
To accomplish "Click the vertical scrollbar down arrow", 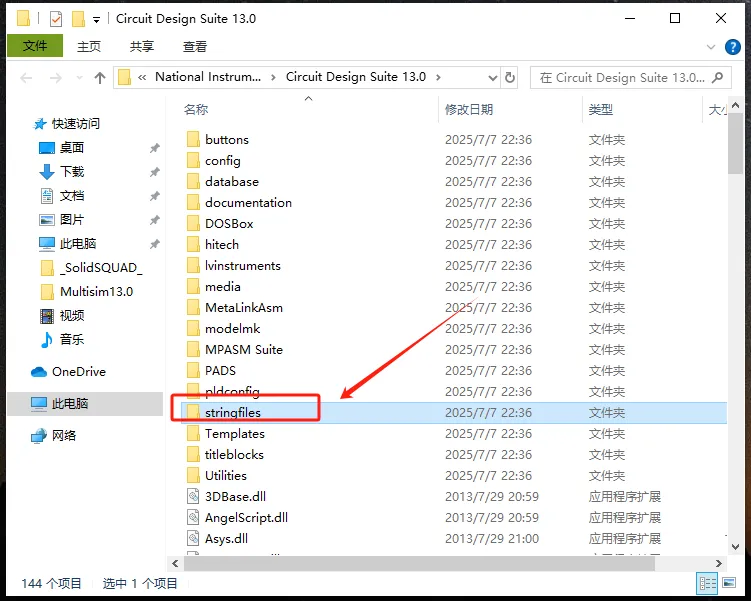I will click(736, 546).
